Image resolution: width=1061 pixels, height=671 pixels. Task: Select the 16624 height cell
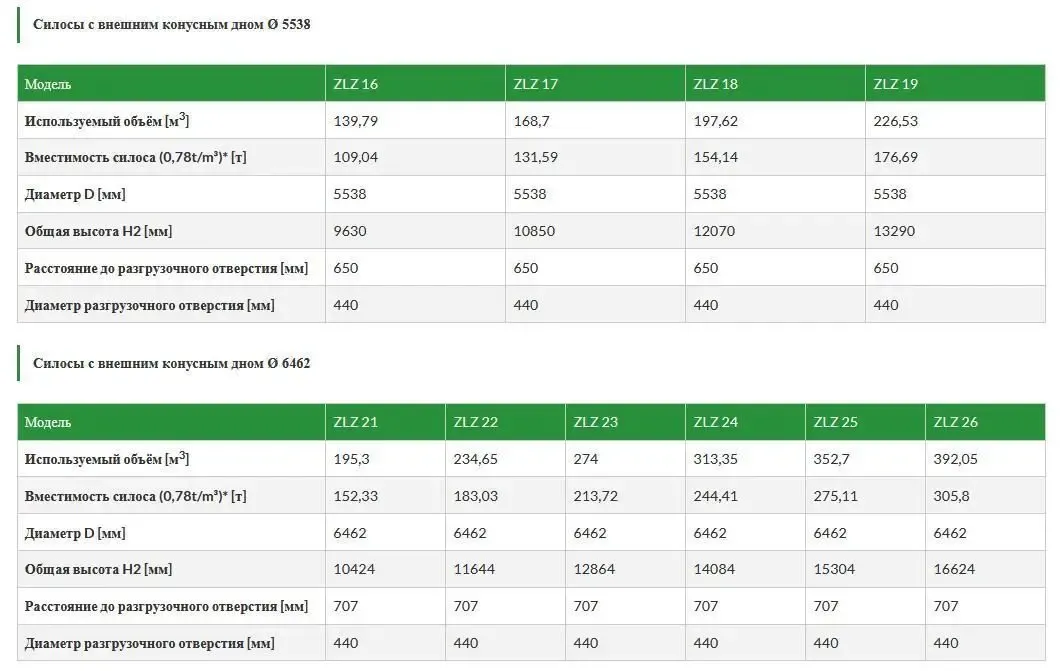point(954,570)
